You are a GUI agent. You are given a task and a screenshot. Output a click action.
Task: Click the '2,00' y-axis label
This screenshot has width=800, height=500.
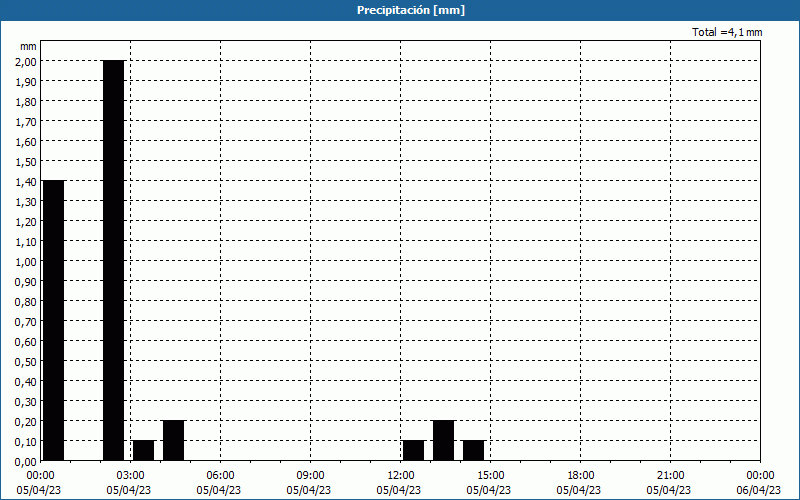[26, 62]
